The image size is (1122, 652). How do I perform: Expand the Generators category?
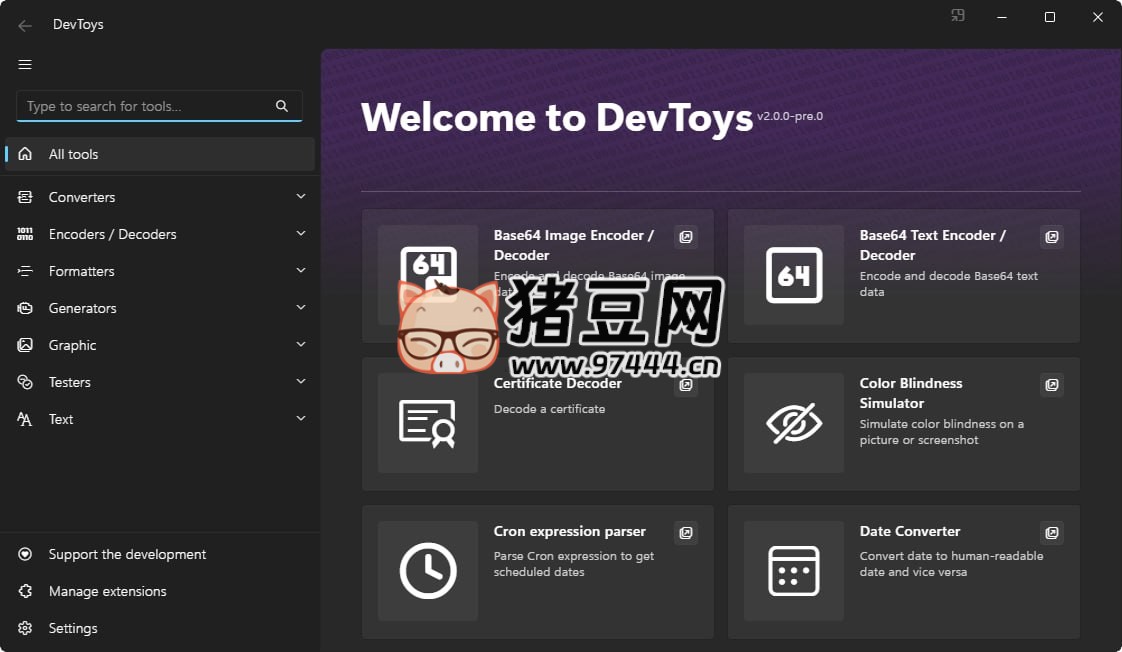pyautogui.click(x=160, y=308)
